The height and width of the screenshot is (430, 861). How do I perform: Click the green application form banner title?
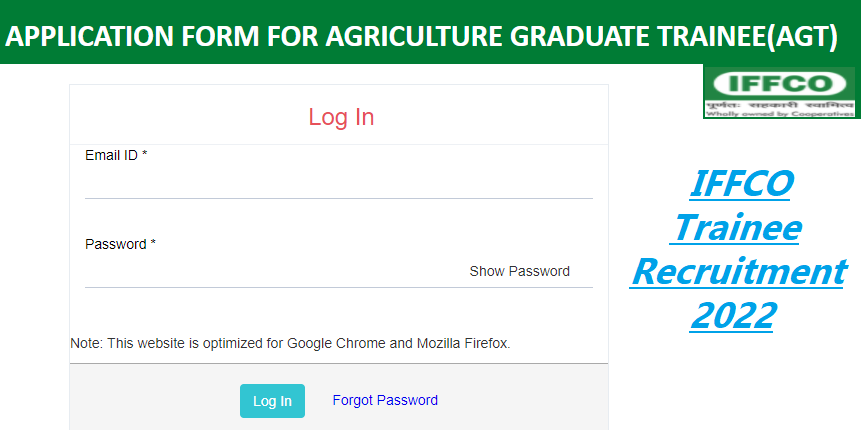point(420,39)
